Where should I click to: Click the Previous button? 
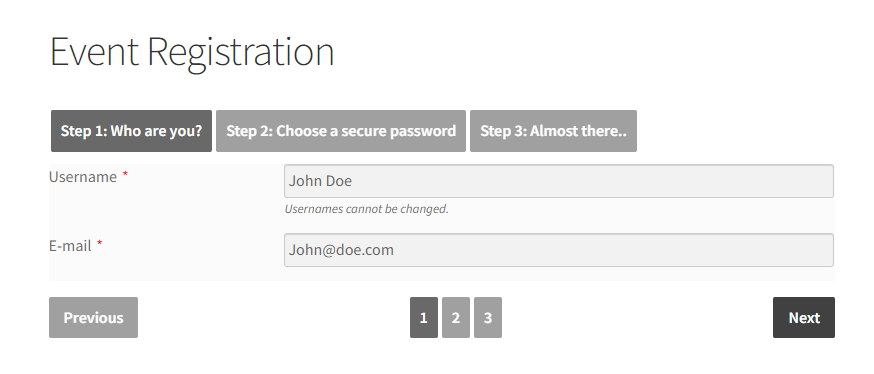pyautogui.click(x=93, y=318)
